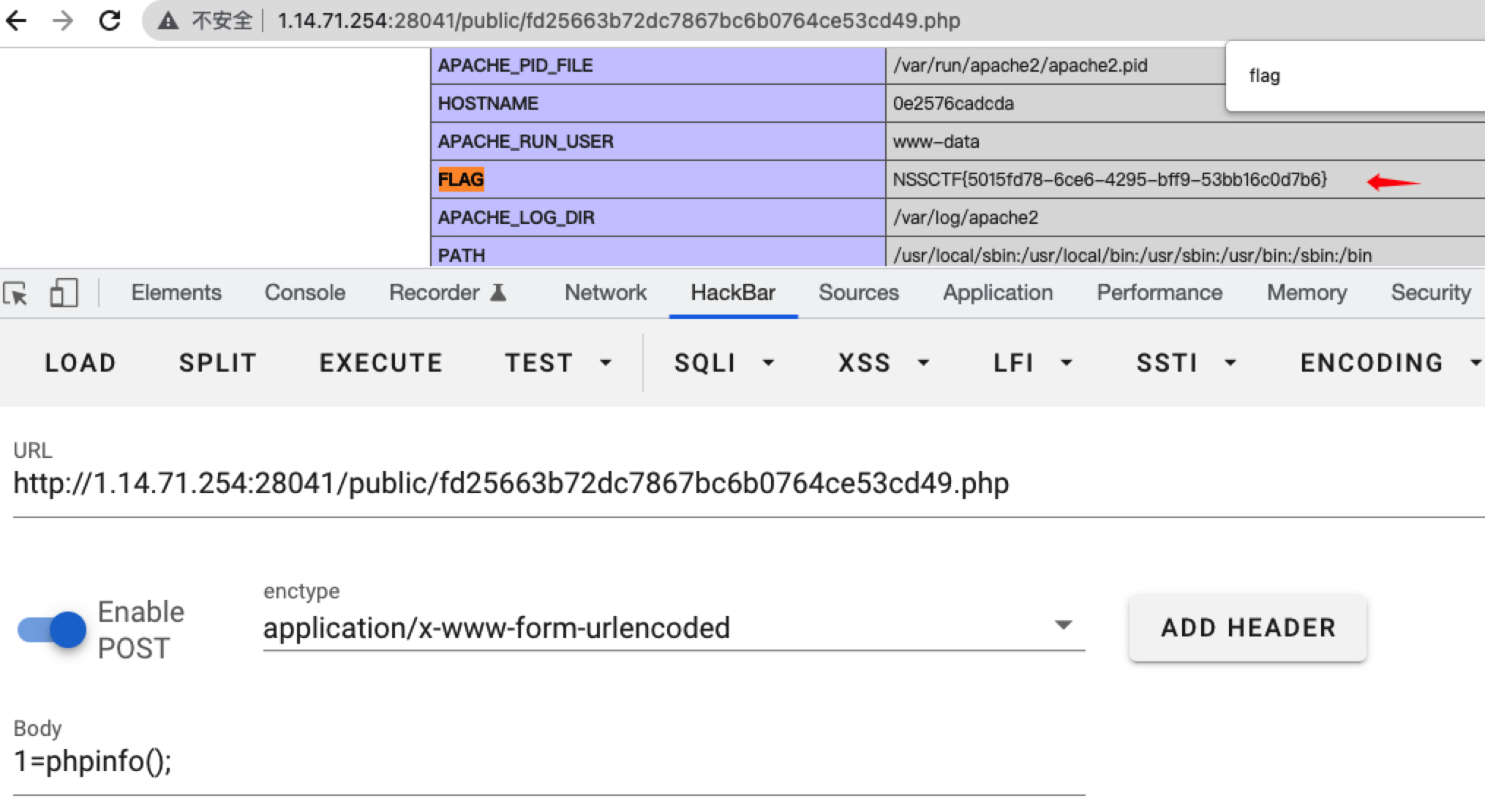
Task: Click the Body input field
Action: tap(549, 762)
